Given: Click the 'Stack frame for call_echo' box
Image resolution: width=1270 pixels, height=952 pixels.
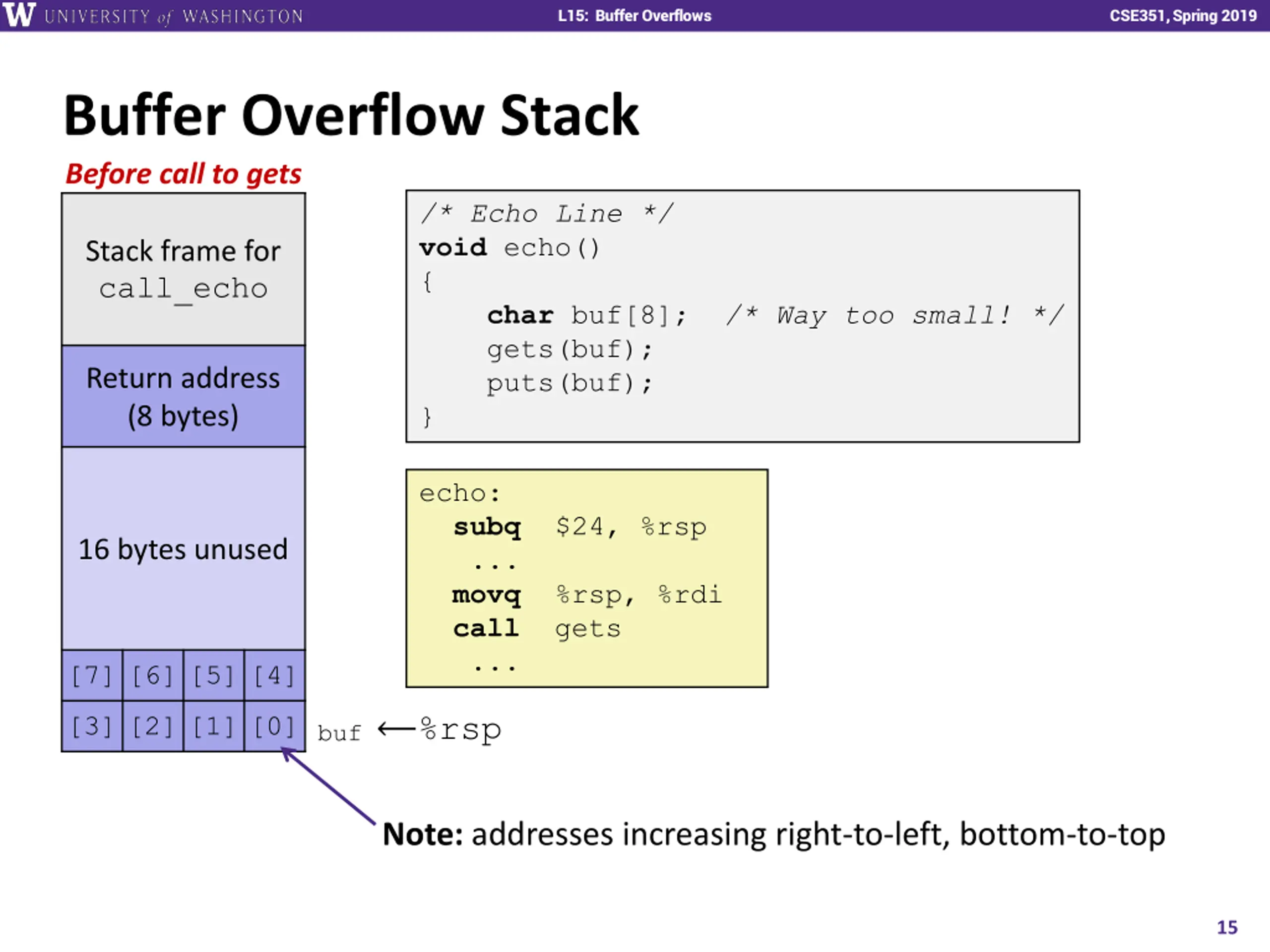Looking at the screenshot, I should tap(183, 269).
